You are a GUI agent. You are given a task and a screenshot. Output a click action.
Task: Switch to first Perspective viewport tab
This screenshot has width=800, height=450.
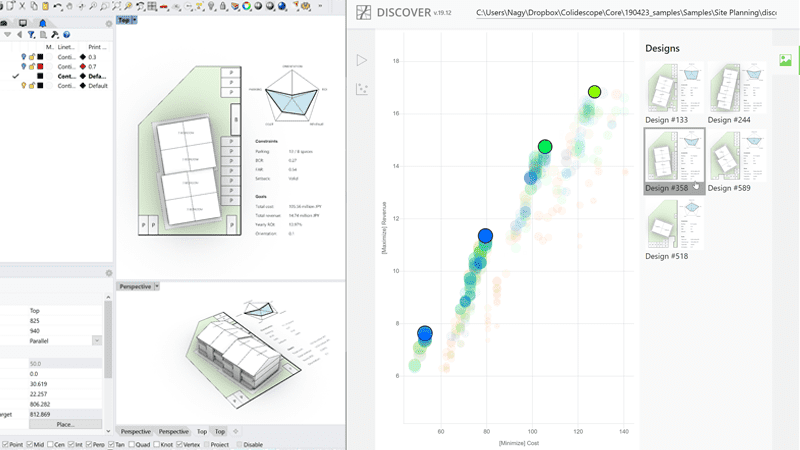pos(135,431)
